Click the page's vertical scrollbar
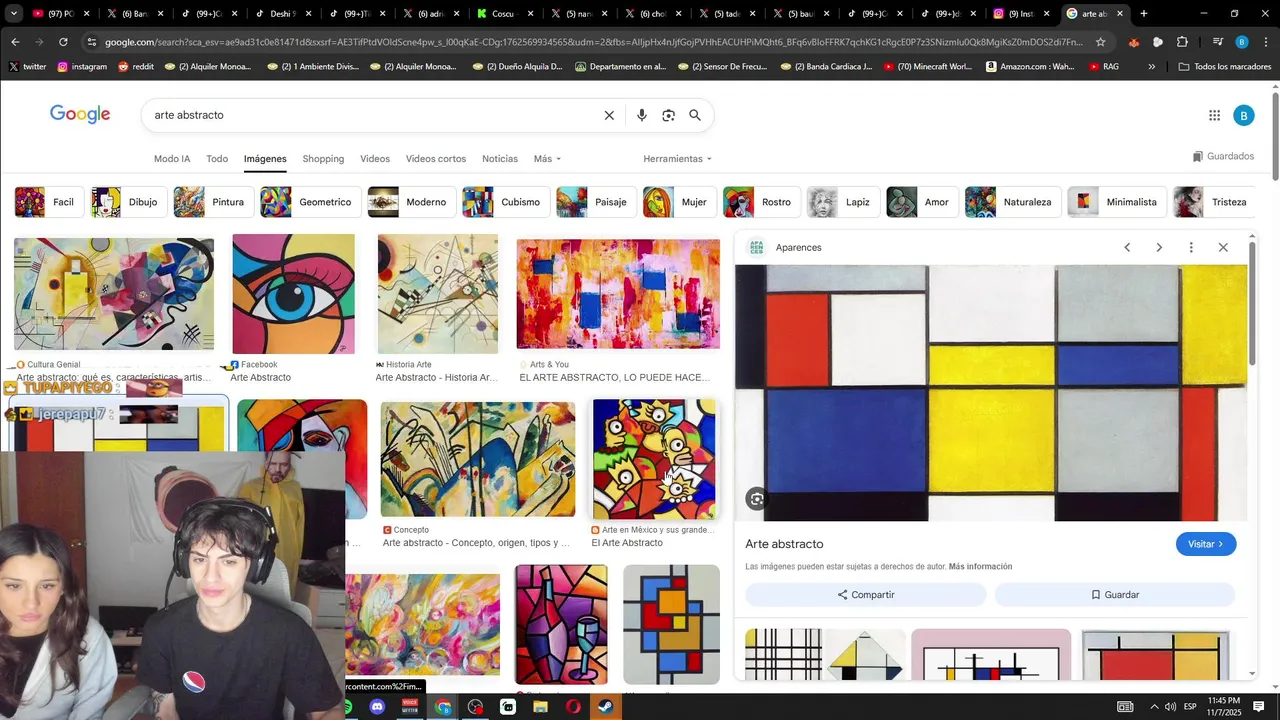1280x720 pixels. [x=1275, y=135]
